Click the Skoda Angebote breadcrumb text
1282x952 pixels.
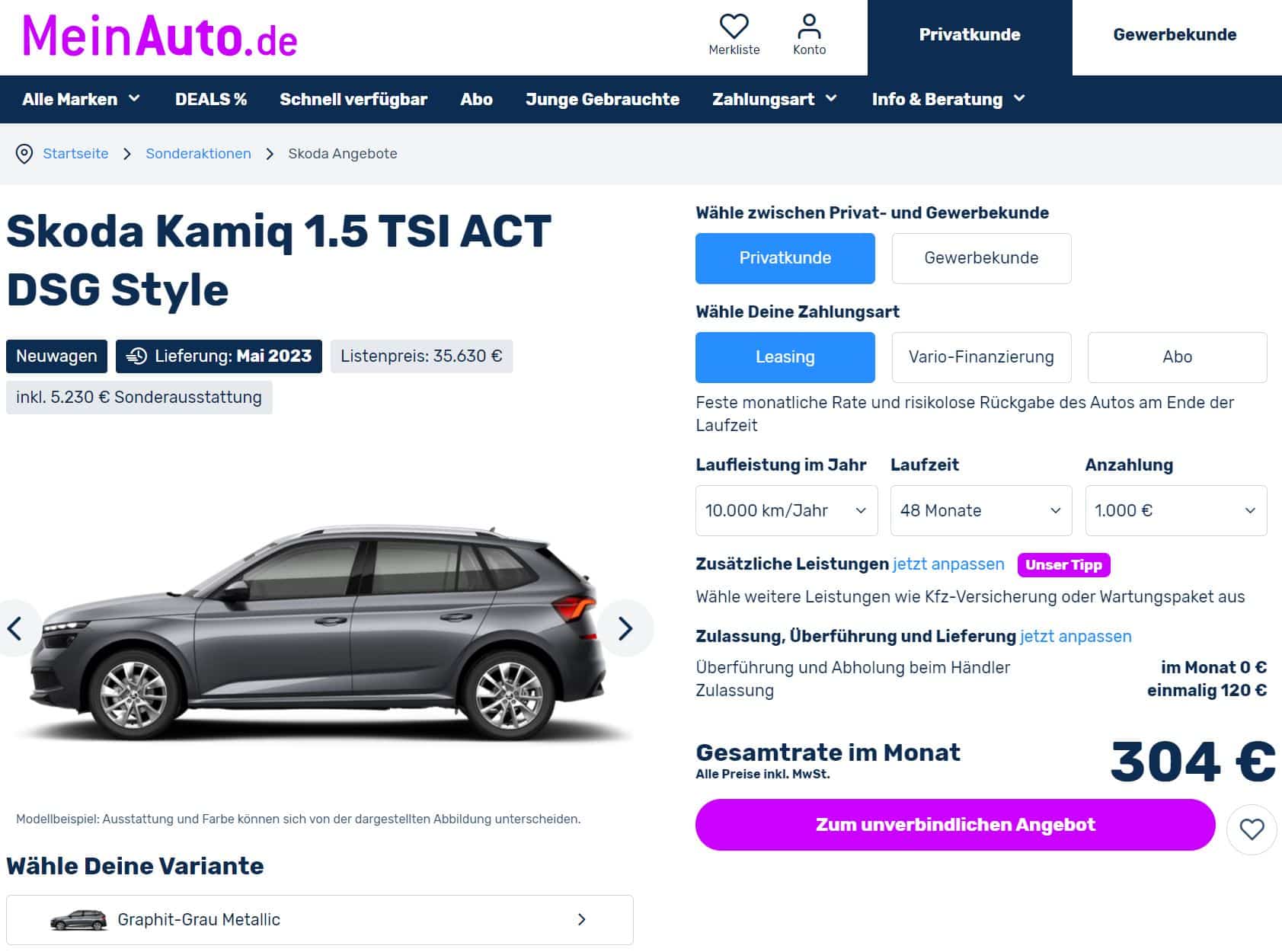tap(343, 154)
